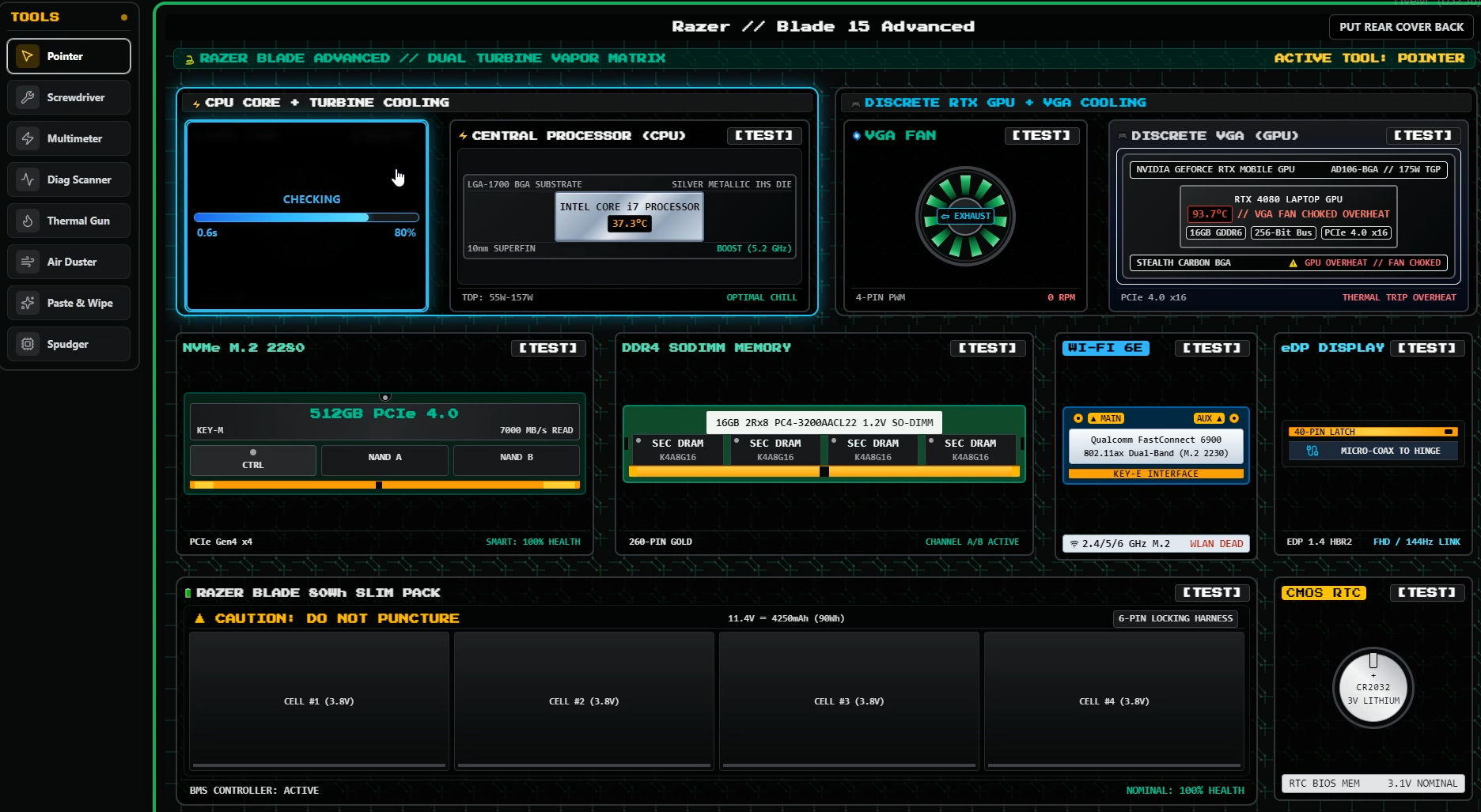This screenshot has height=812, width=1481.
Task: Run TEST on the CMOS RTC
Action: pyautogui.click(x=1426, y=592)
